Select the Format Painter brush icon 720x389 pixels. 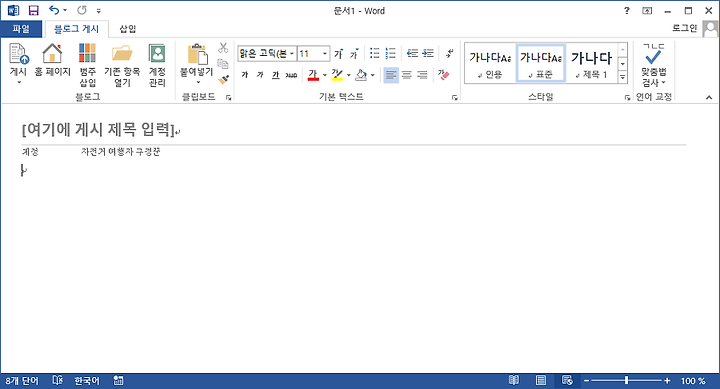pos(223,79)
